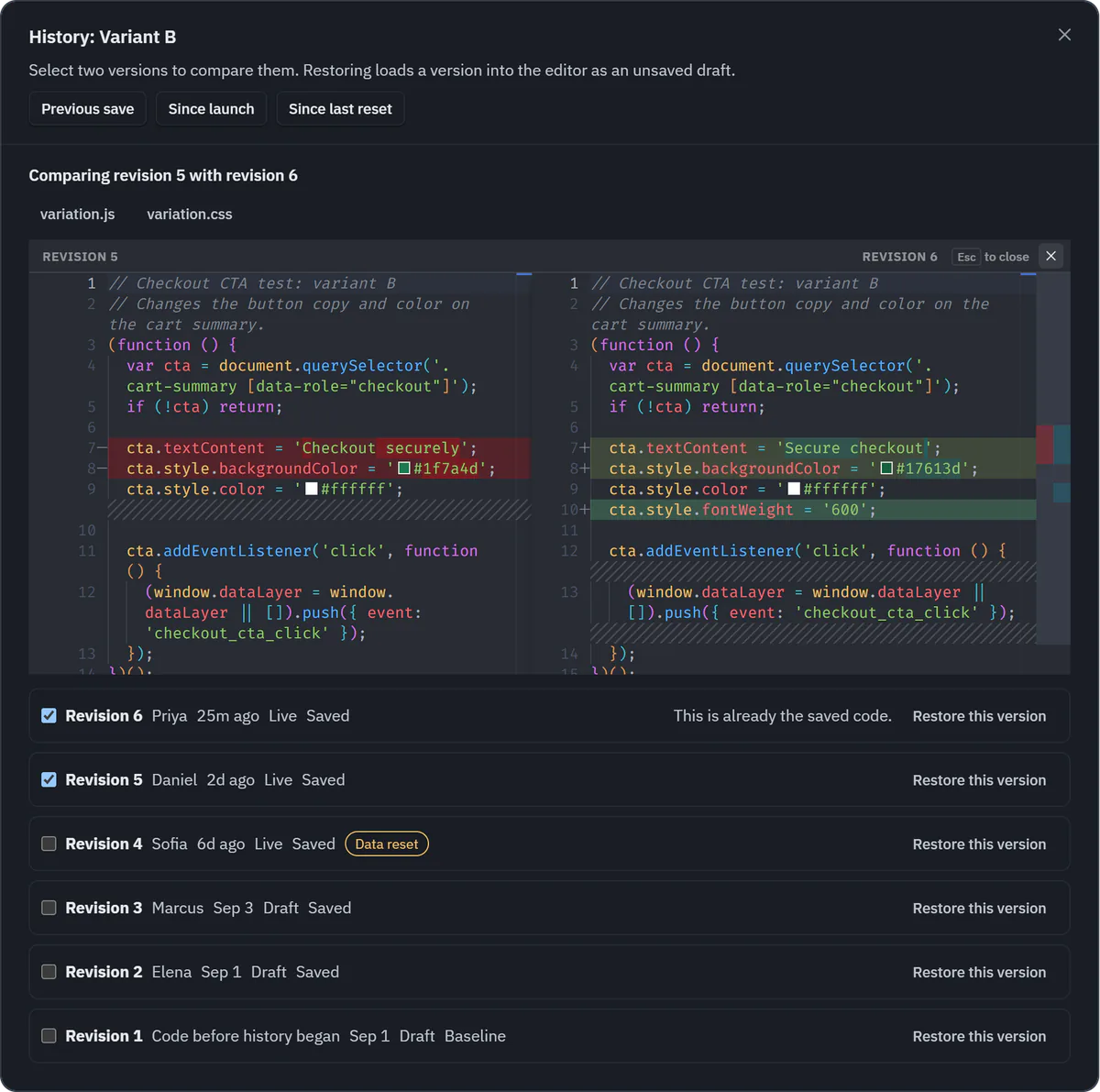Click the REVISION 5 pane header

pos(80,257)
